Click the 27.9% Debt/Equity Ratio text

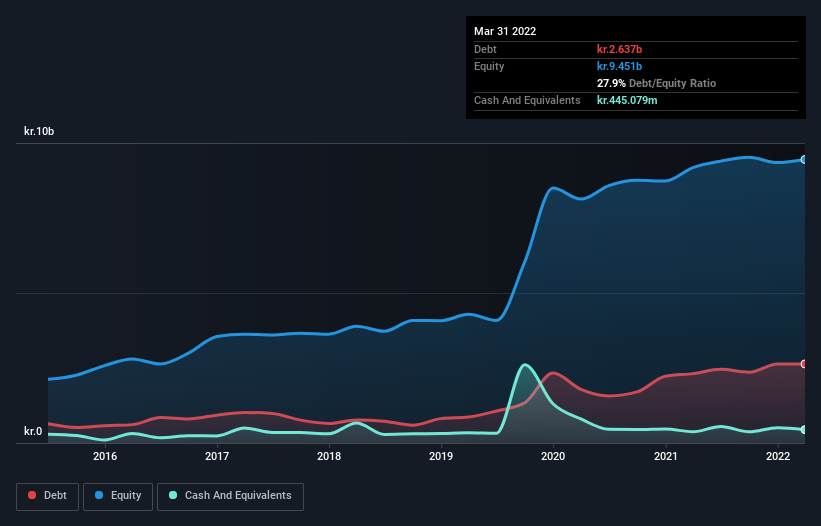click(x=657, y=83)
